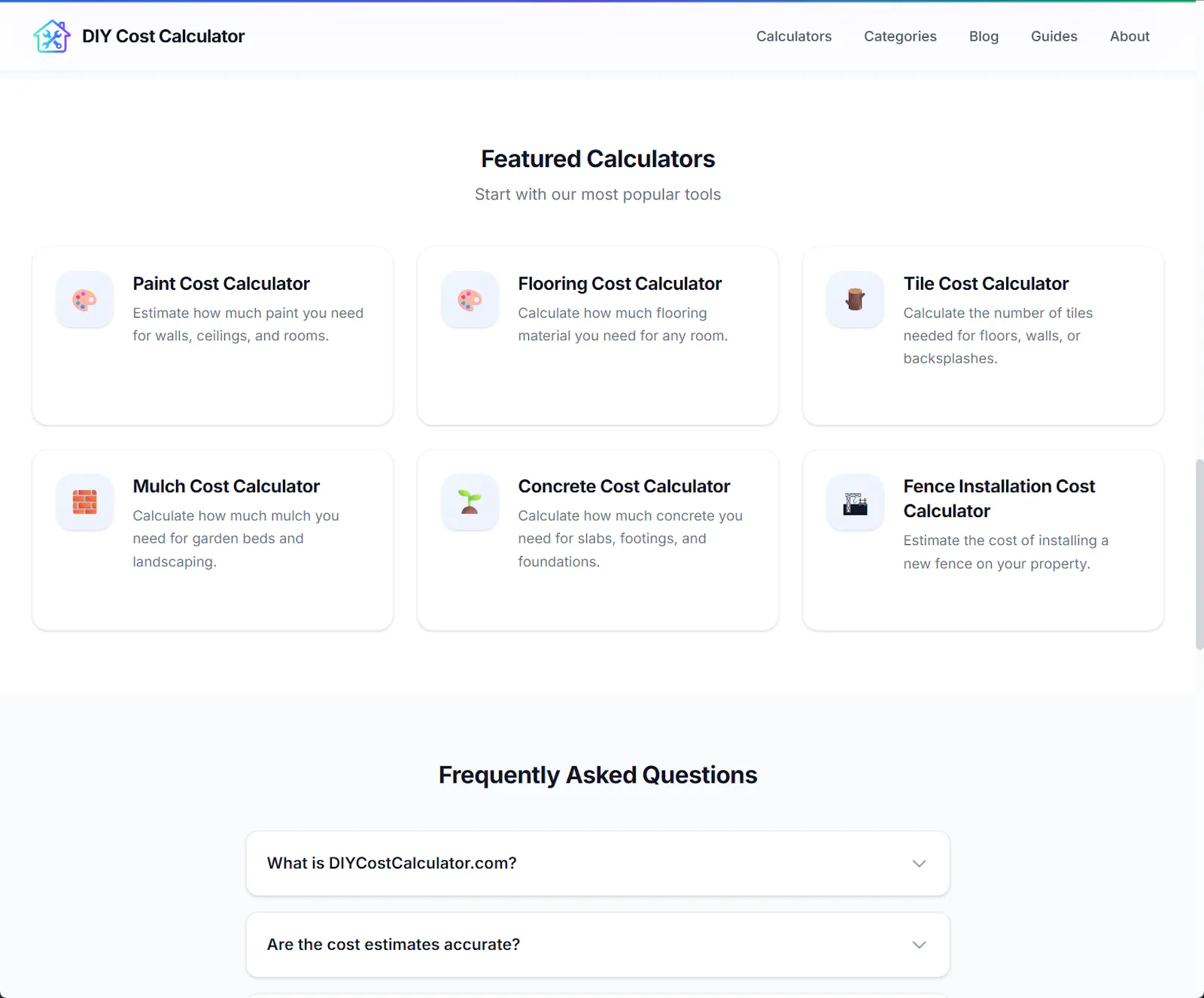Expand the 'Are the cost estimates accurate?' chevron

click(919, 945)
